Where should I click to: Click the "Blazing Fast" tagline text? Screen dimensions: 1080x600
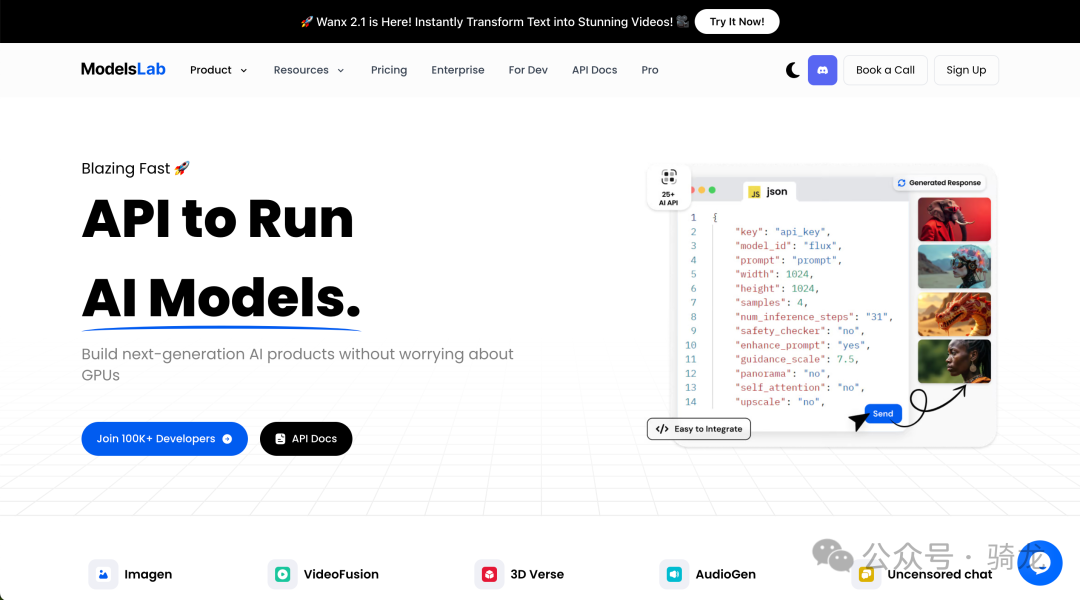125,169
